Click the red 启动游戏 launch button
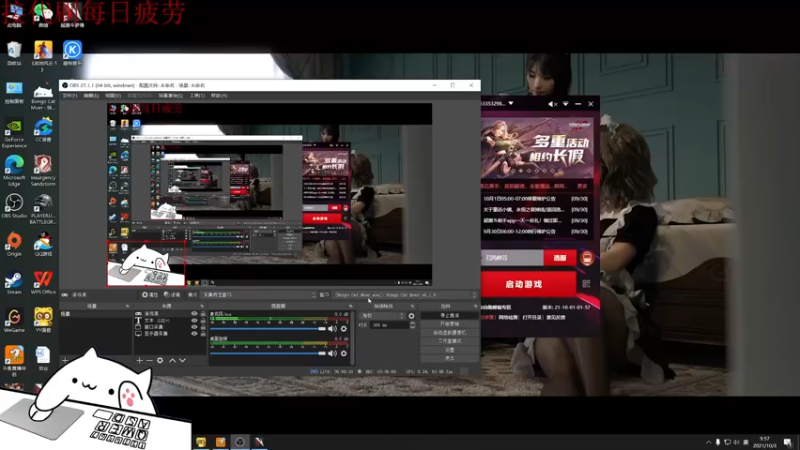 (528, 284)
